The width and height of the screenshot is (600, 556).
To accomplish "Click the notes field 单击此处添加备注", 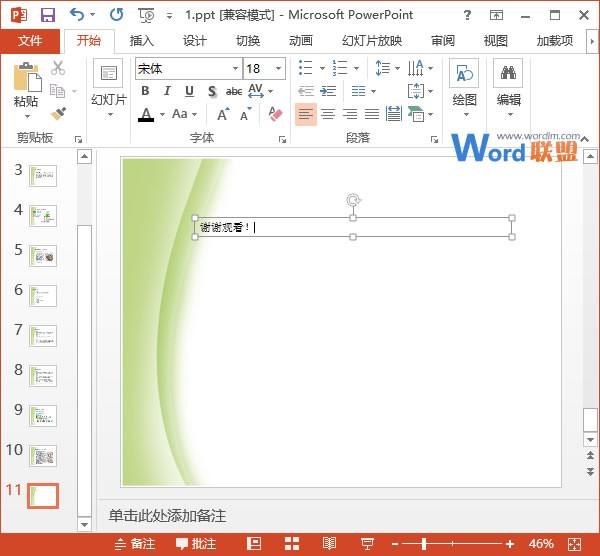I will (167, 516).
